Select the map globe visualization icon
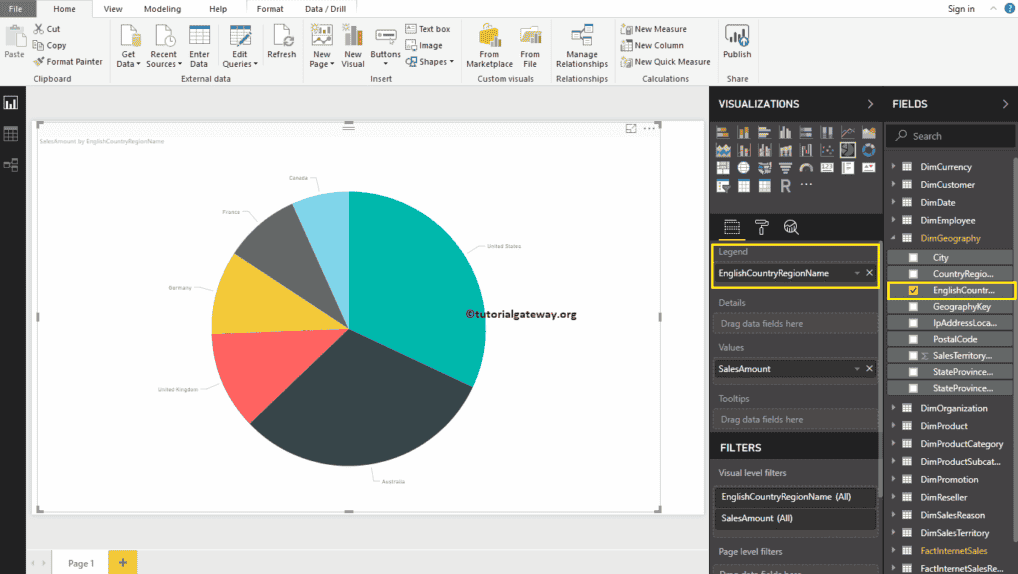The width and height of the screenshot is (1018, 574). [743, 168]
